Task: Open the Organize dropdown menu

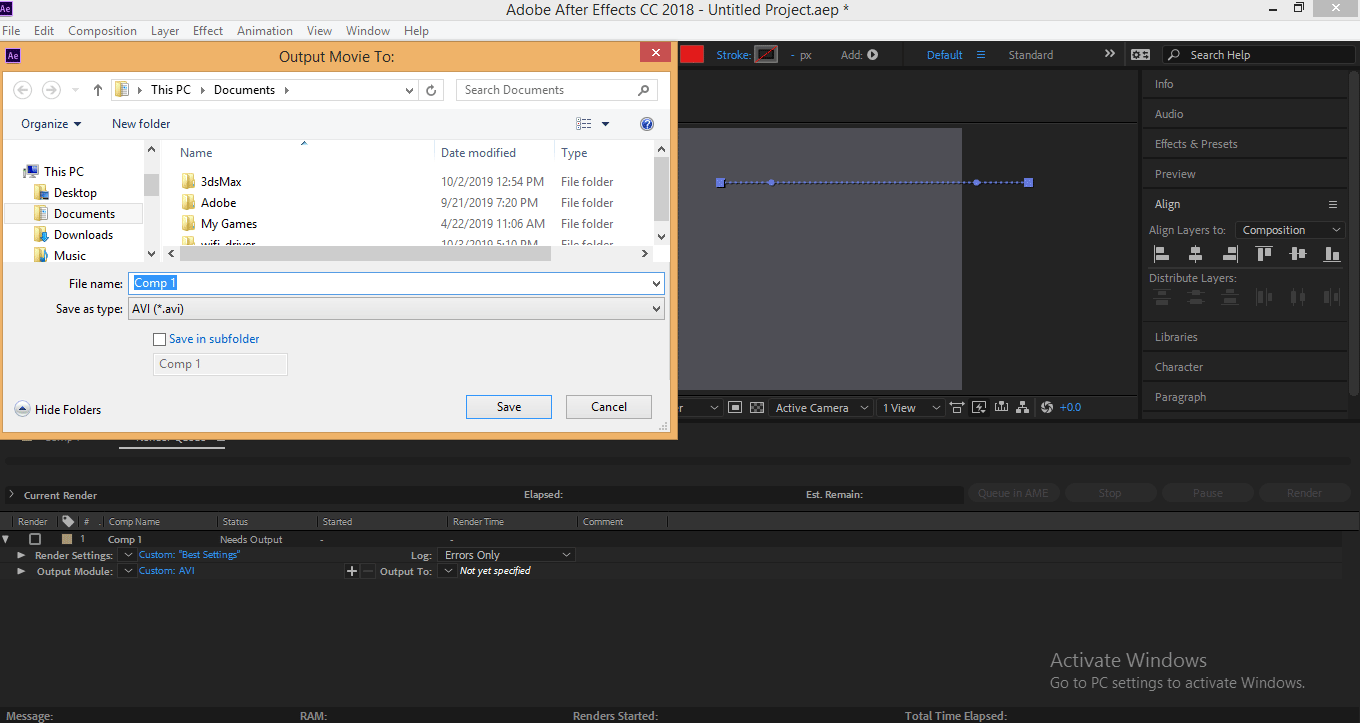Action: (x=51, y=124)
